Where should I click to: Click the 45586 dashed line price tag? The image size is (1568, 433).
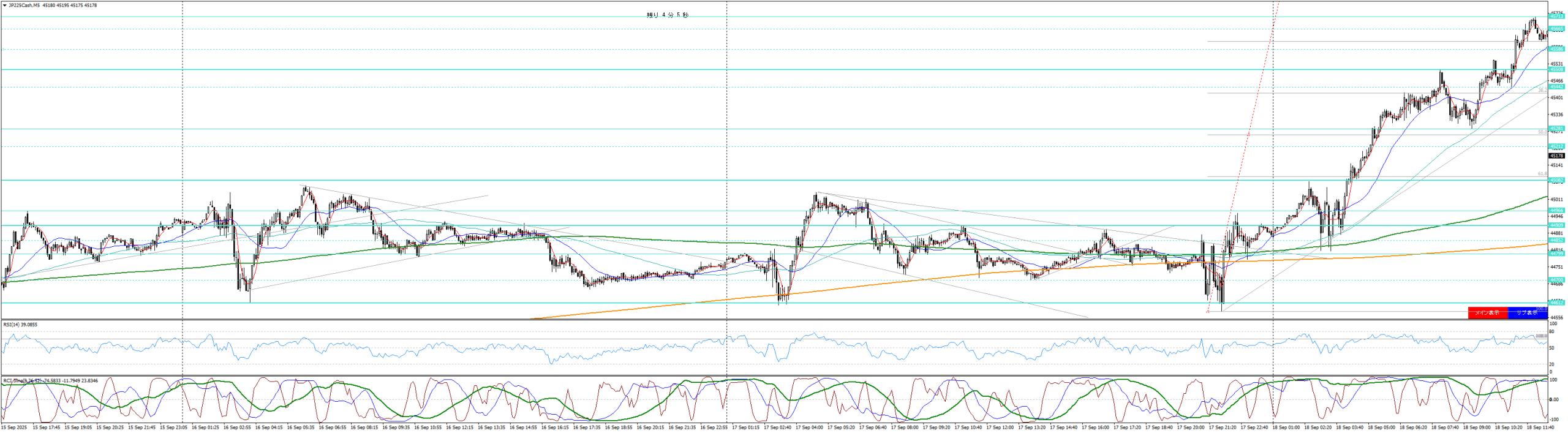point(1556,49)
